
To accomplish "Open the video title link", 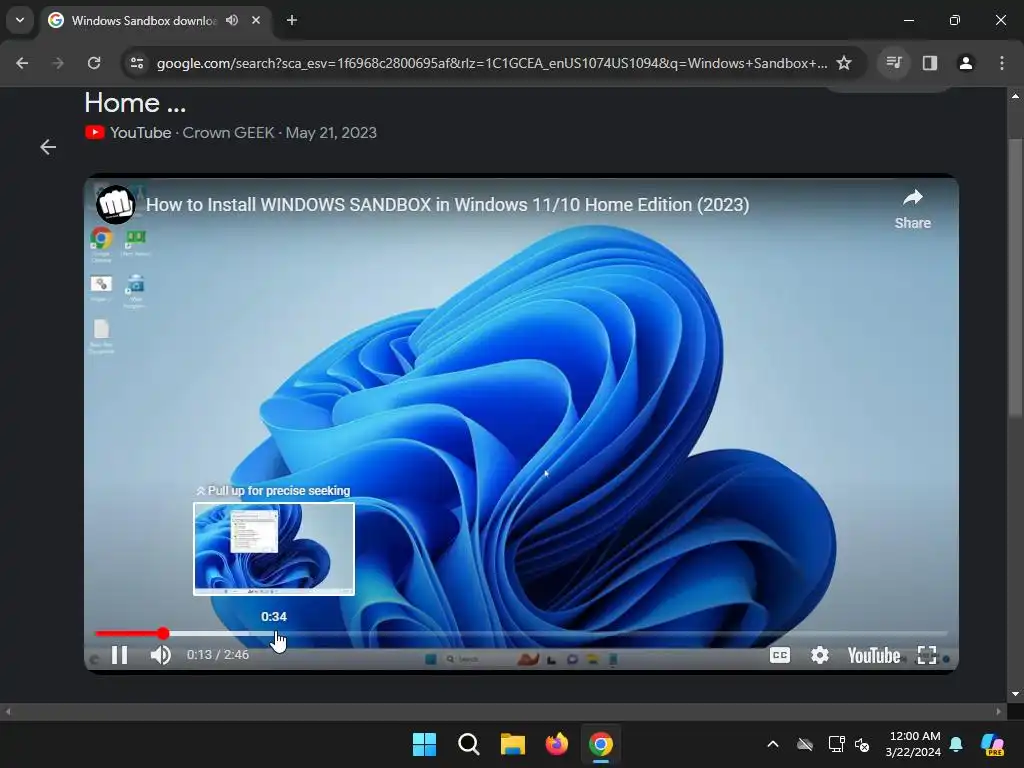I will 447,204.
